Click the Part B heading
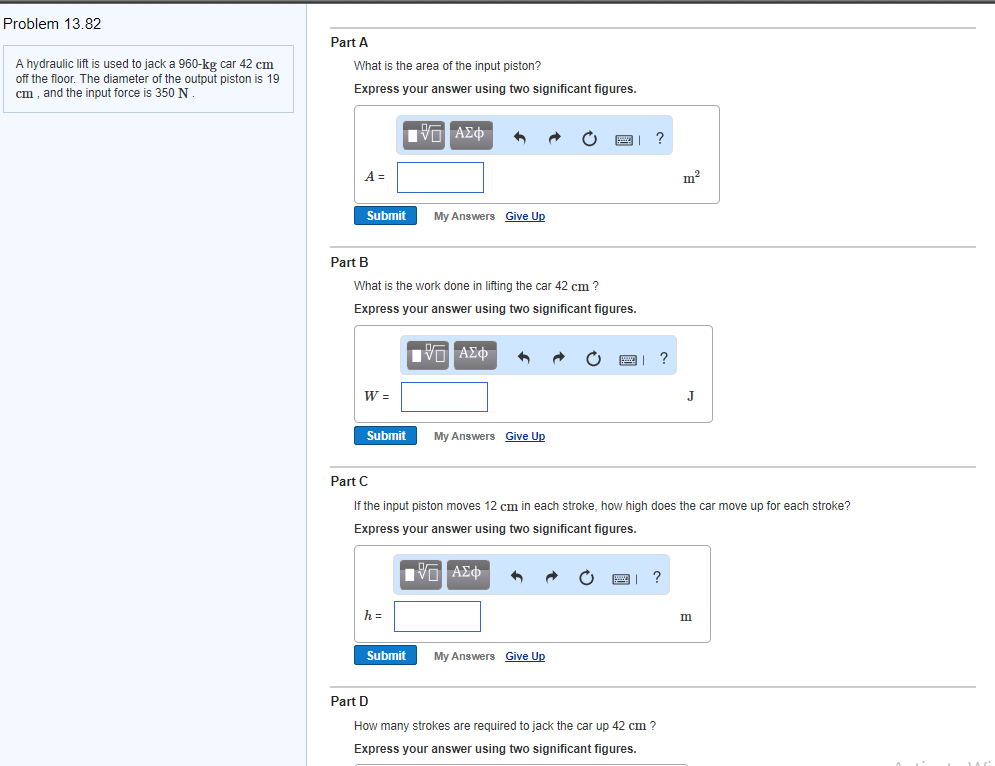The width and height of the screenshot is (995, 766). pos(349,263)
